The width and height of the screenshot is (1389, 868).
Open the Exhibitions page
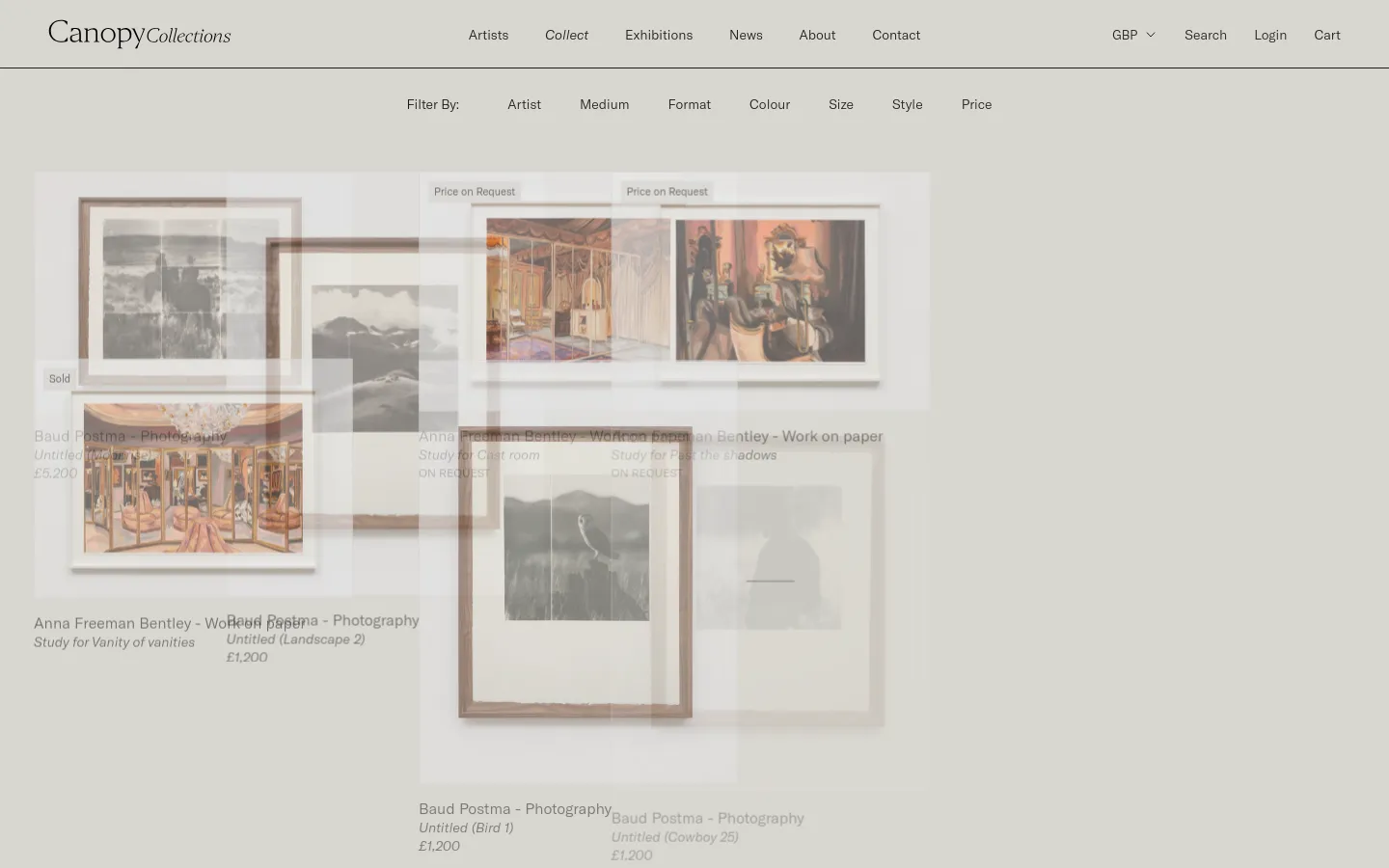click(x=659, y=35)
